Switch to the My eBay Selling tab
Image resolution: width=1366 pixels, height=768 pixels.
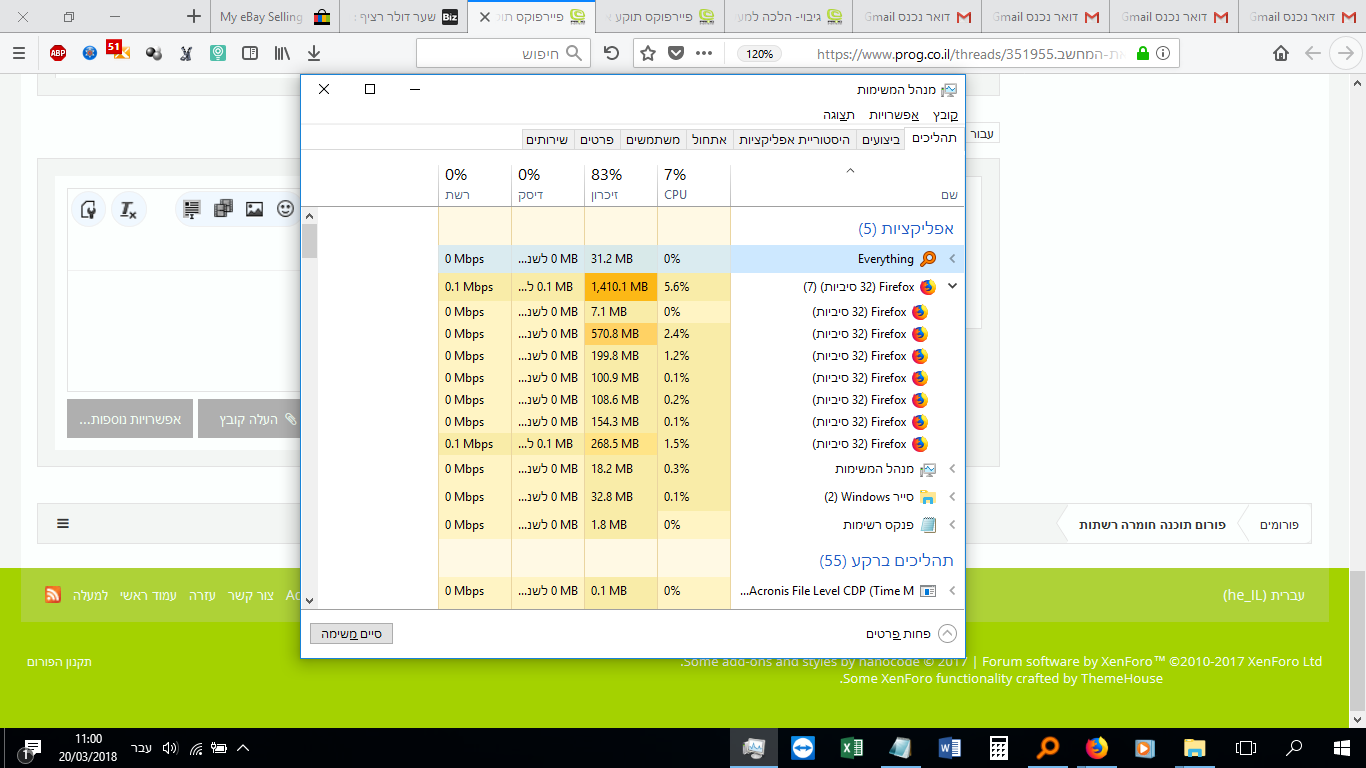click(x=275, y=16)
